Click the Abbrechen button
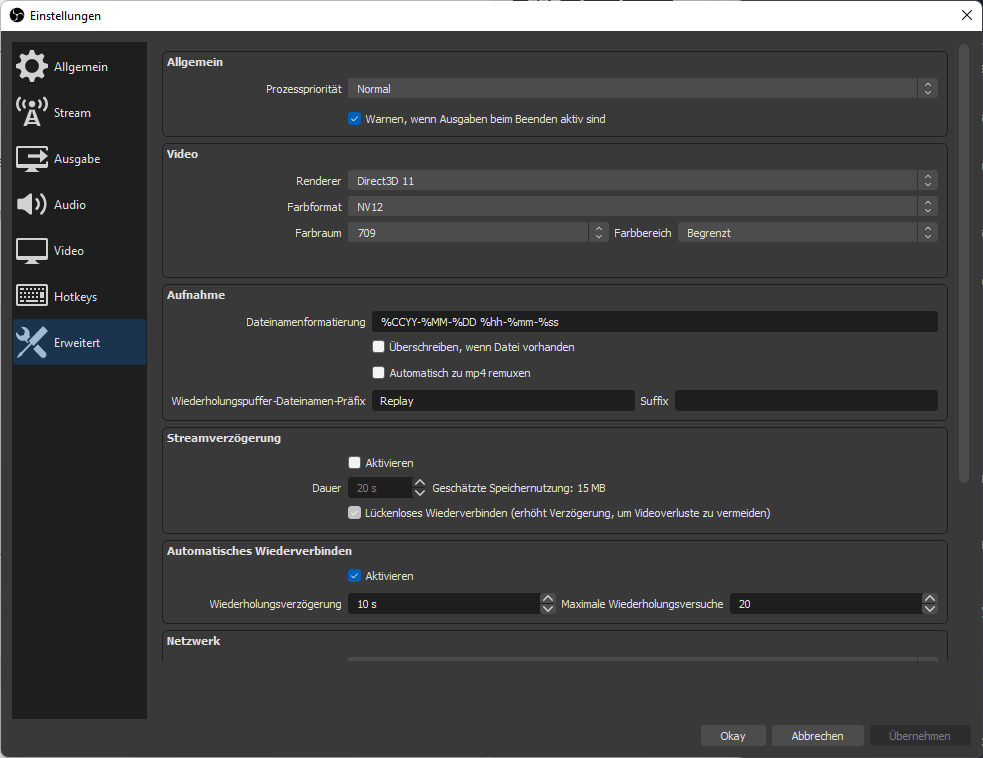This screenshot has height=758, width=983. (x=817, y=735)
